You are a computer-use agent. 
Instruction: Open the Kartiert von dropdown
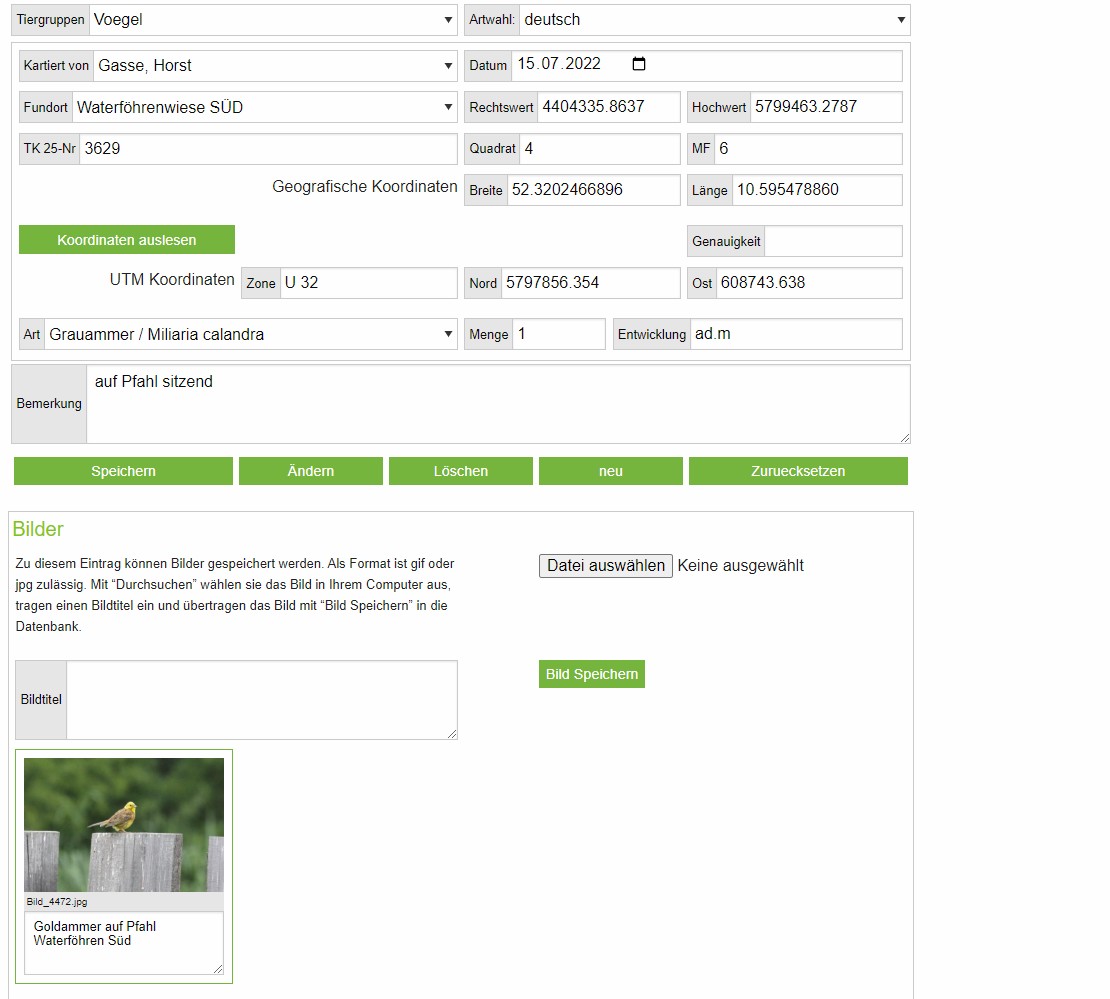click(x=275, y=66)
